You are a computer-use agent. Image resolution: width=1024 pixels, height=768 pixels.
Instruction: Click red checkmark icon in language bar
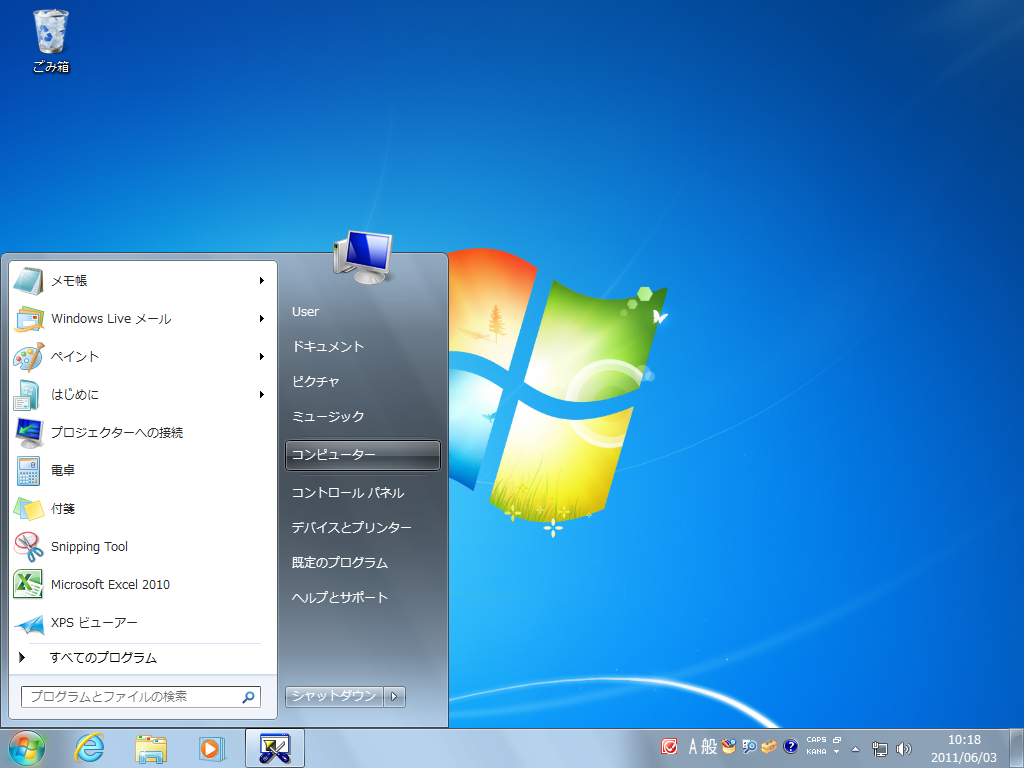[x=669, y=746]
